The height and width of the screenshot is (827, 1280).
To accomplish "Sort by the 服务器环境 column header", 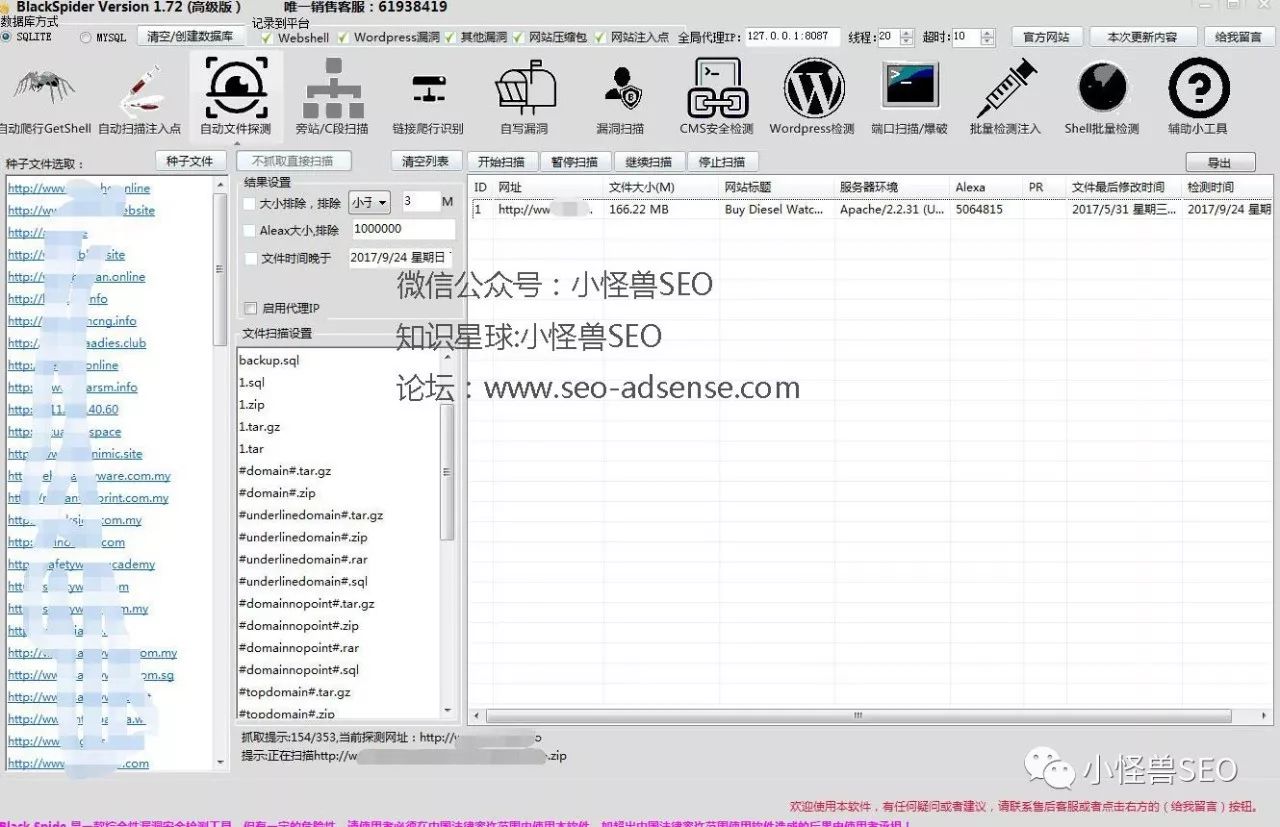I will (892, 187).
